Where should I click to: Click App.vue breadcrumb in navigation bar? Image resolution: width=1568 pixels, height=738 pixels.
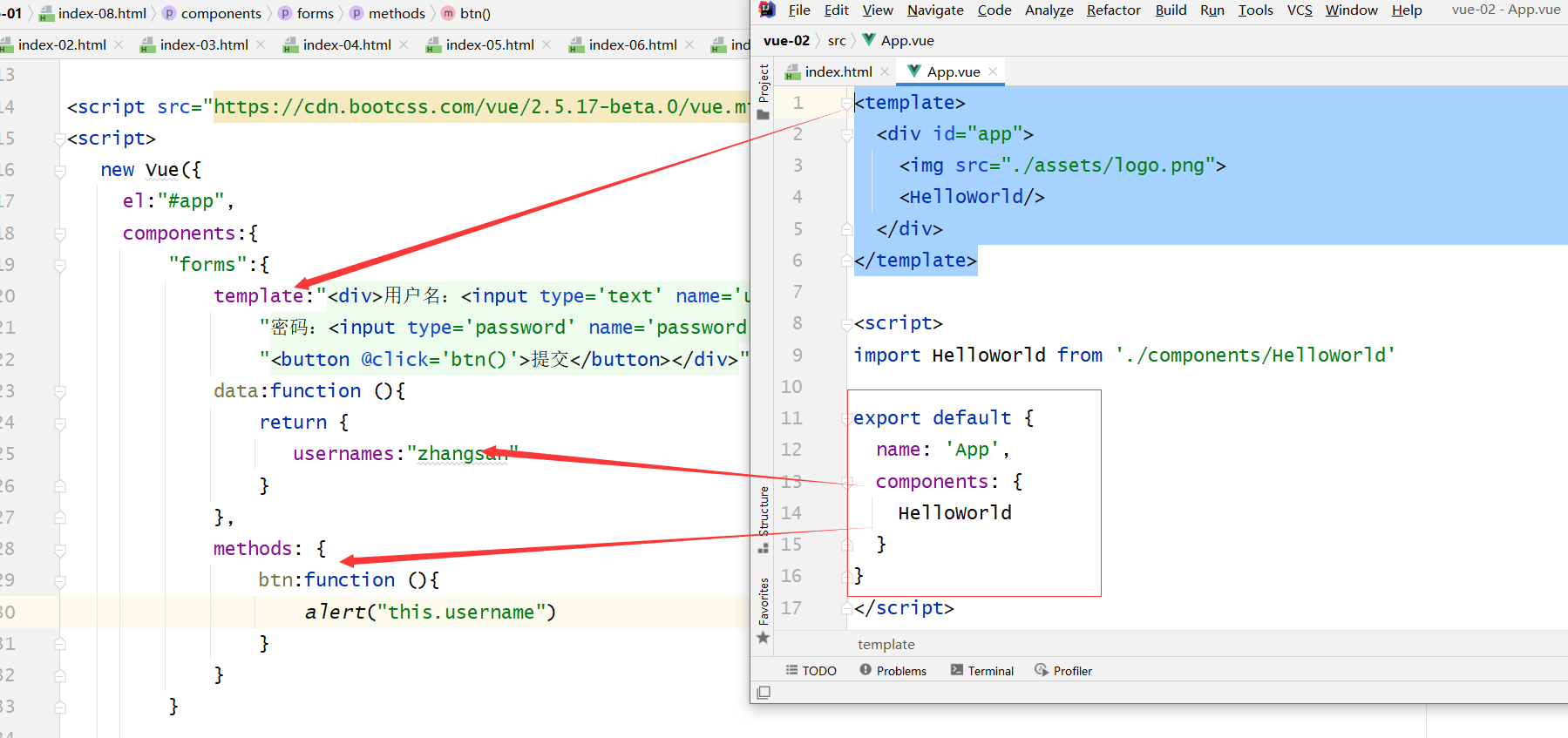pyautogui.click(x=898, y=41)
